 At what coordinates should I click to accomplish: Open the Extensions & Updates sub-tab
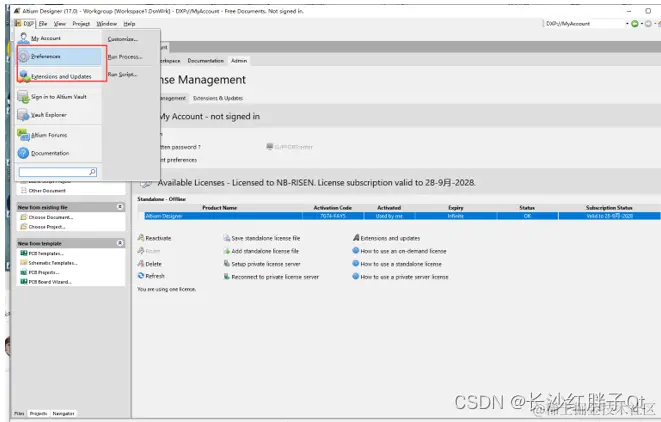click(x=218, y=98)
